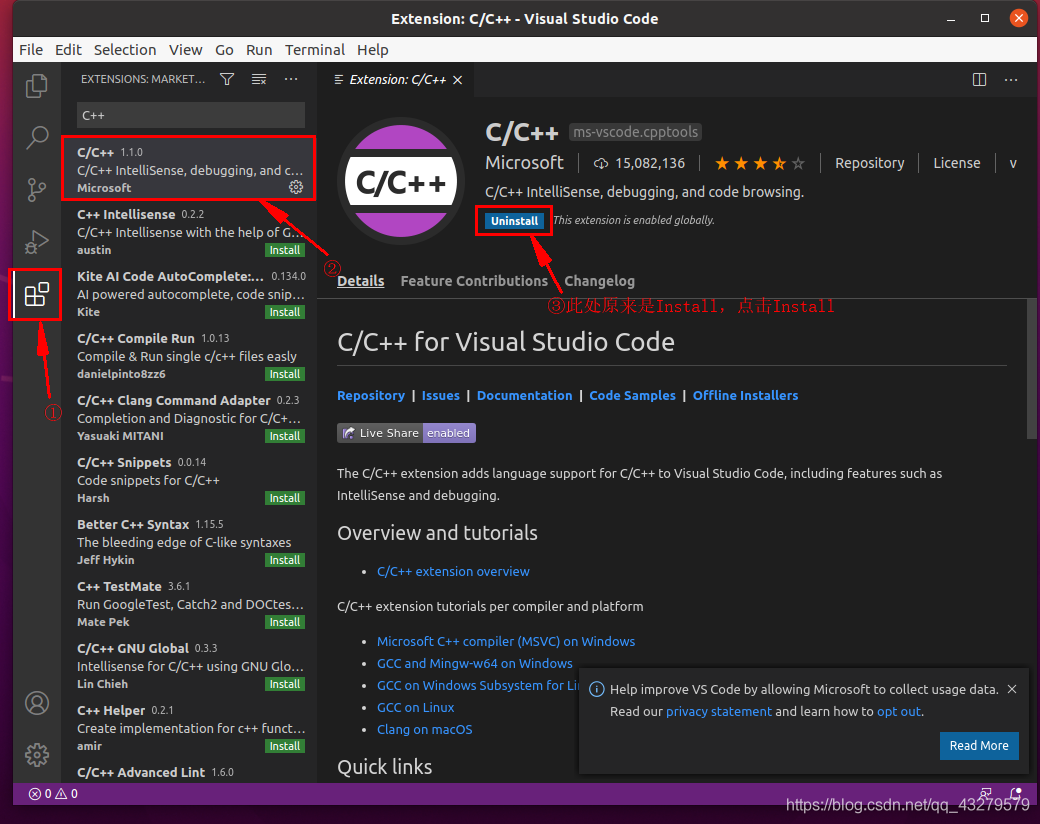Click the info icon in the notification
1040x824 pixels.
[x=596, y=689]
